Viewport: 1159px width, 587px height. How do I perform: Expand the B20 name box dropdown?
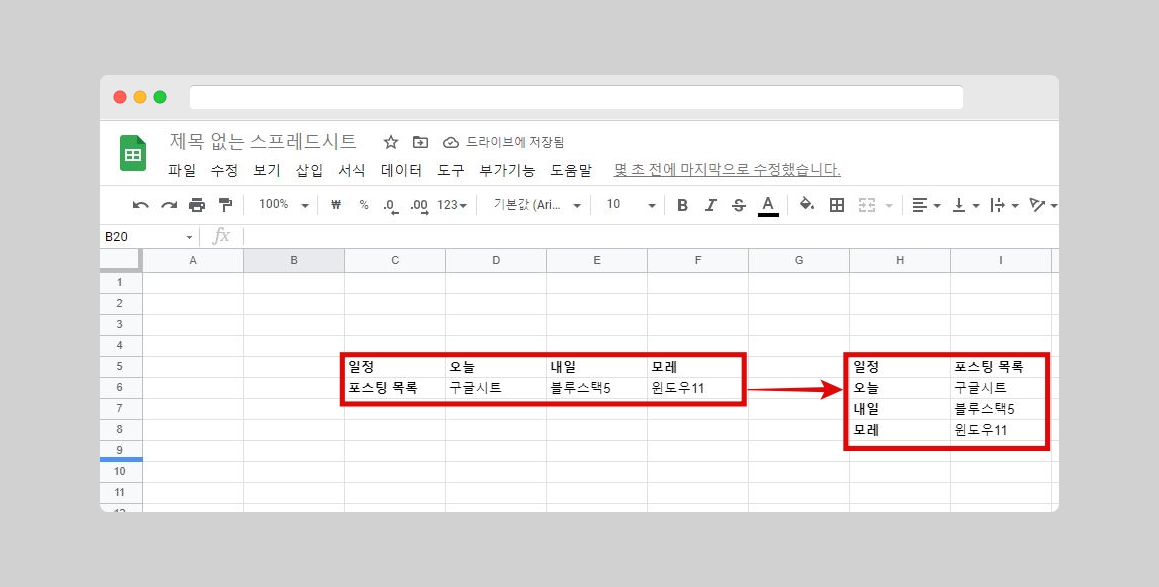(189, 237)
